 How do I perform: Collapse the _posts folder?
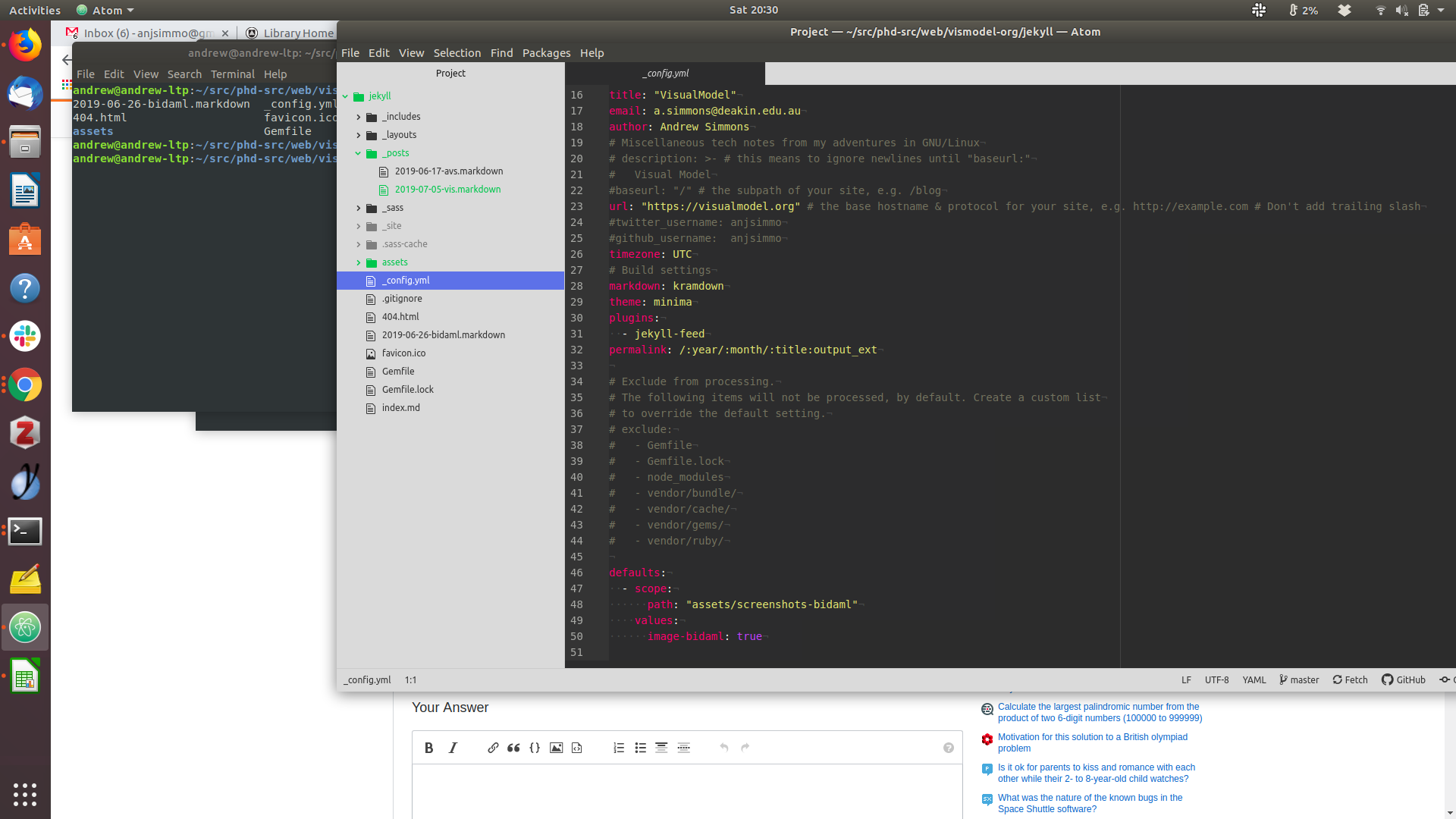pos(359,153)
